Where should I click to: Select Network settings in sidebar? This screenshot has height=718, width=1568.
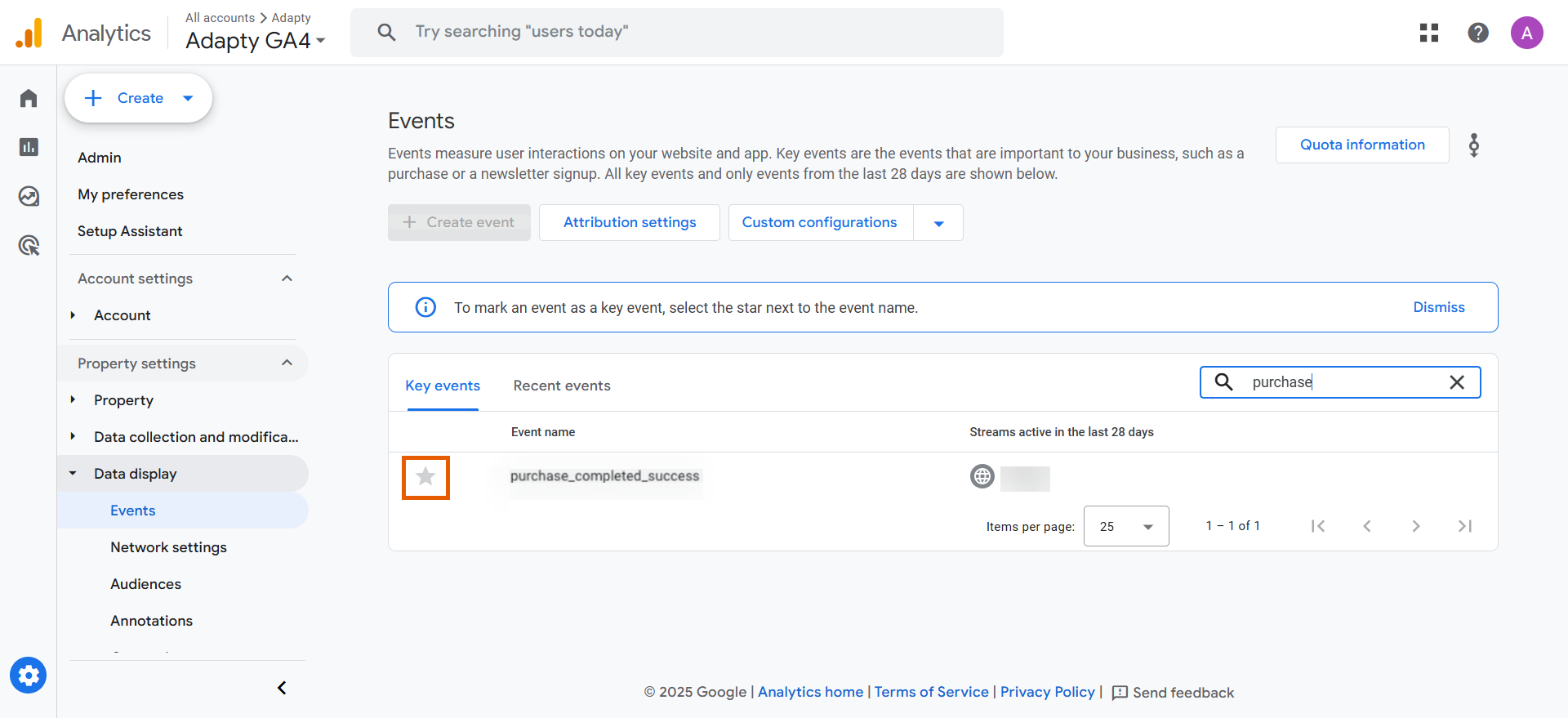(x=168, y=547)
